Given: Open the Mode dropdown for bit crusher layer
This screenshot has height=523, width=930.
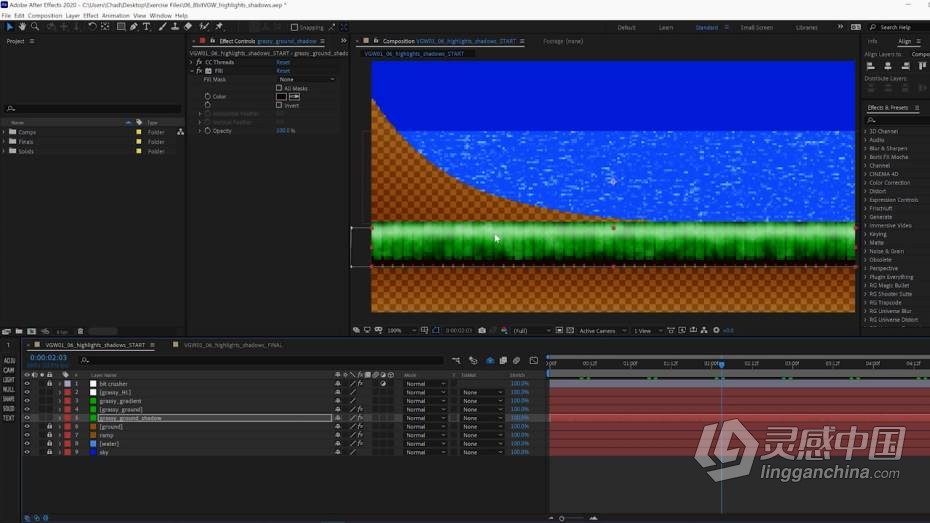Looking at the screenshot, I should (x=425, y=384).
